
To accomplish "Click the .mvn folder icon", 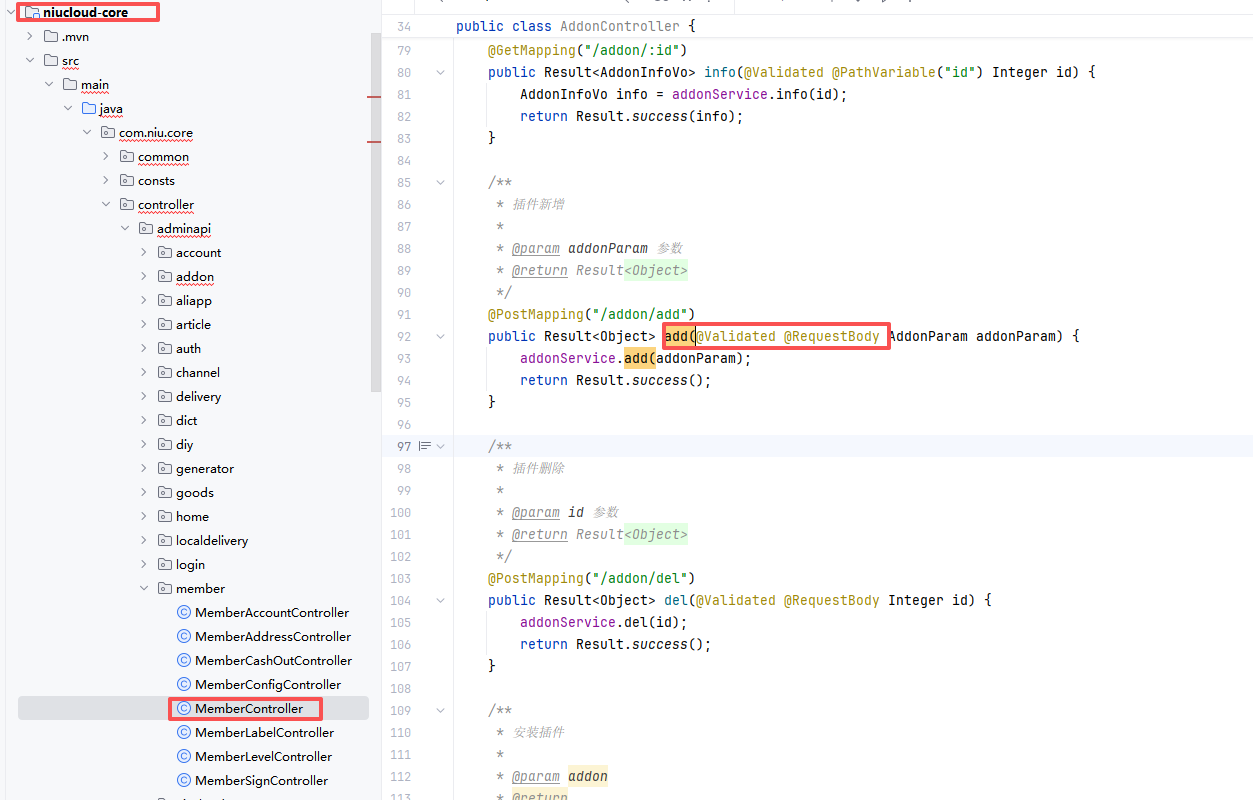I will (x=51, y=37).
